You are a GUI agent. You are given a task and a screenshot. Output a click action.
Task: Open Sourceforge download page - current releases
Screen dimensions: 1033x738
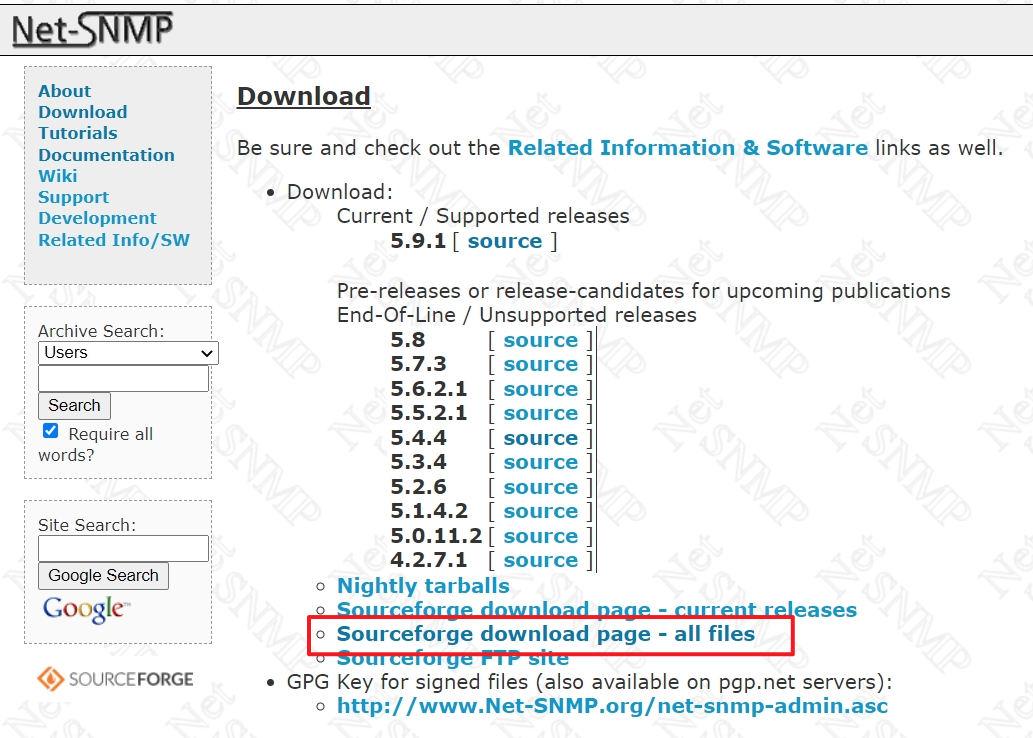[x=597, y=610]
